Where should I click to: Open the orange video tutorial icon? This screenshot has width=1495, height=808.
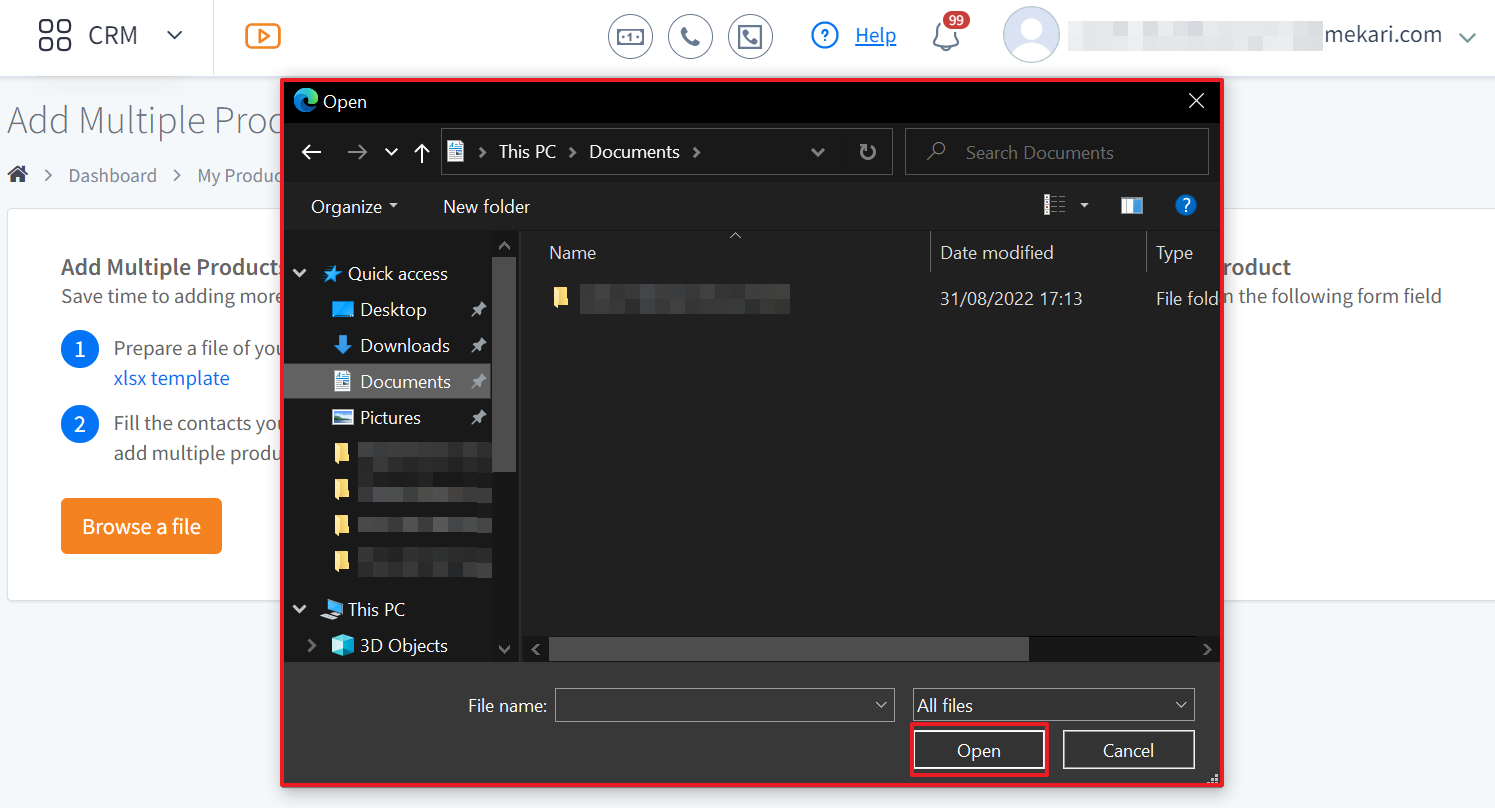click(x=263, y=36)
